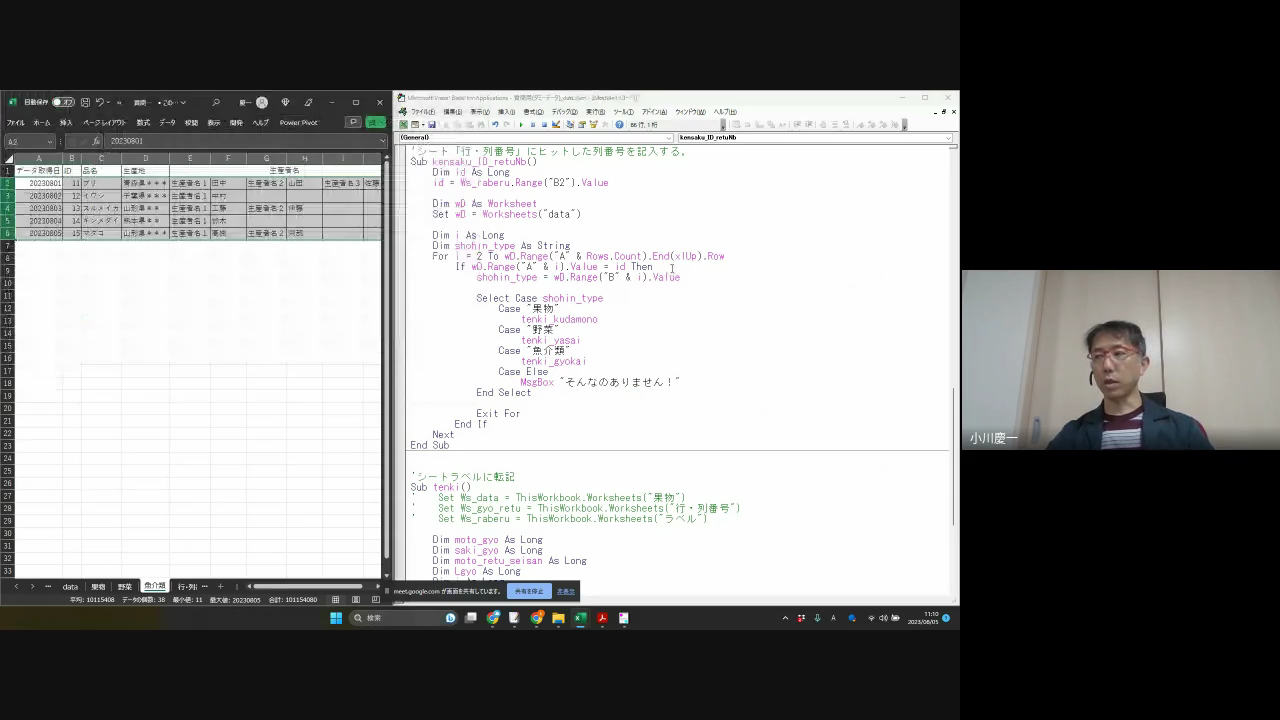Open VBA help with the question mark icon
Image resolution: width=1280 pixels, height=720 pixels.
pos(619,125)
